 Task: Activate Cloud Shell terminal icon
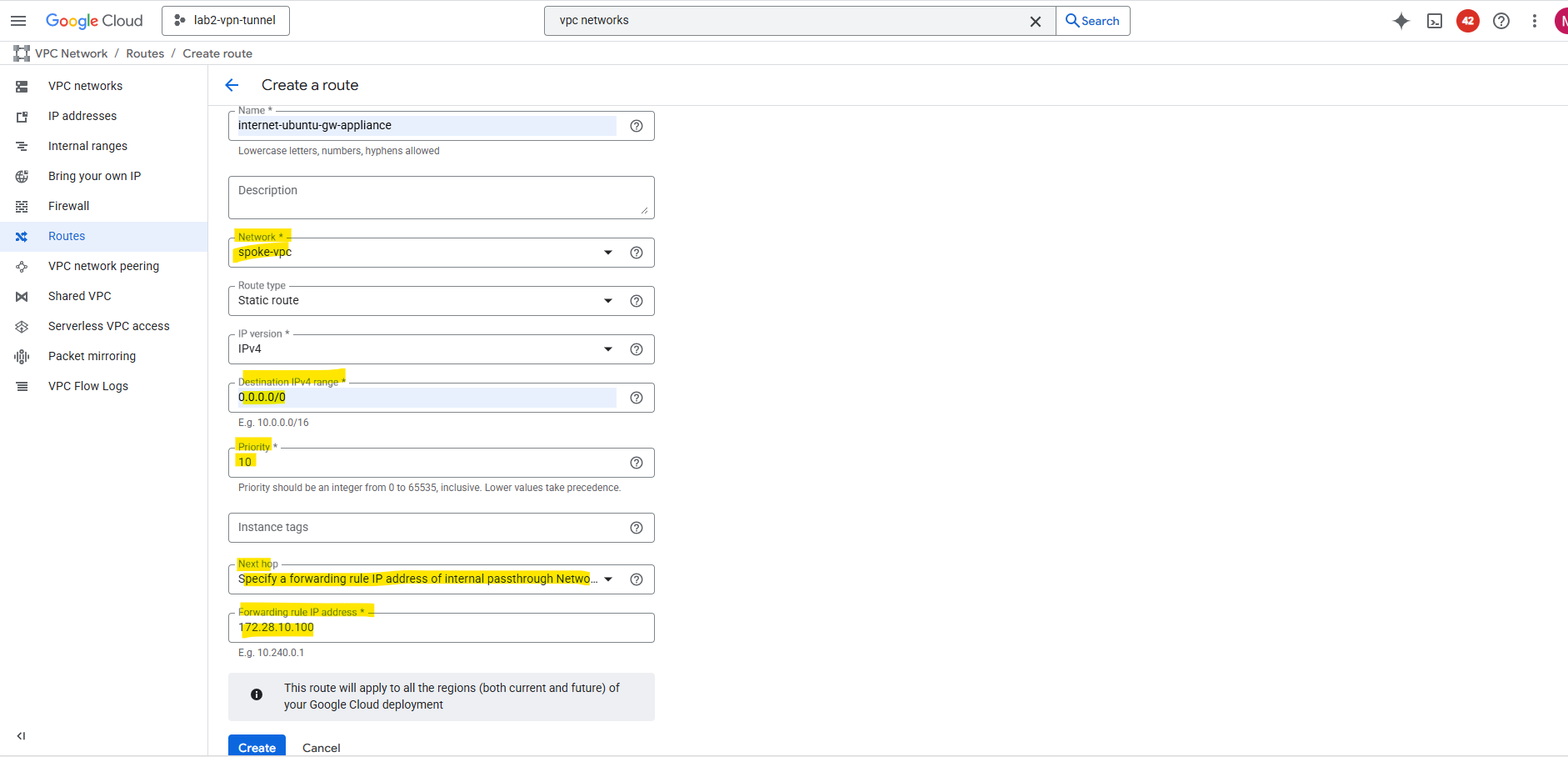click(1435, 22)
